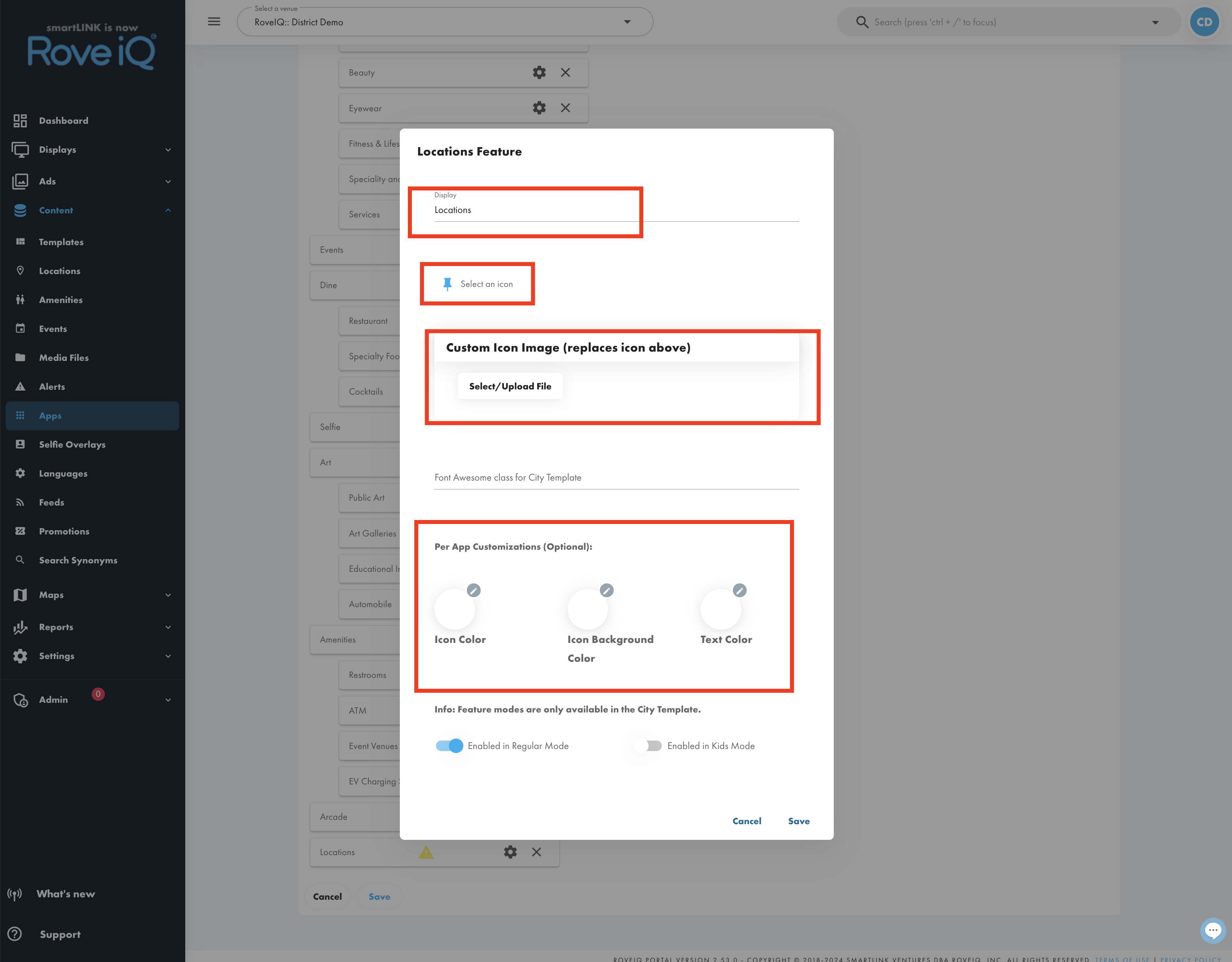
Task: Open Events in the sidebar
Action: coord(92,329)
